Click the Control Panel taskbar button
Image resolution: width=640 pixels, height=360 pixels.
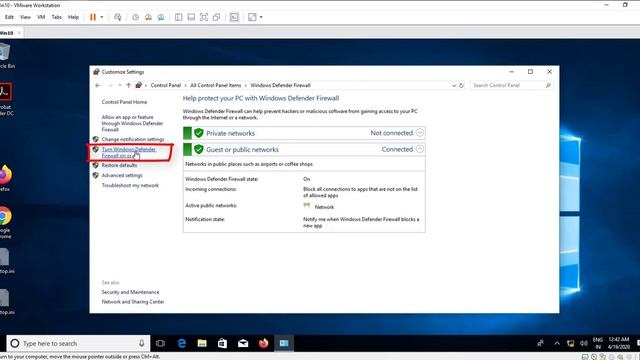click(x=284, y=344)
